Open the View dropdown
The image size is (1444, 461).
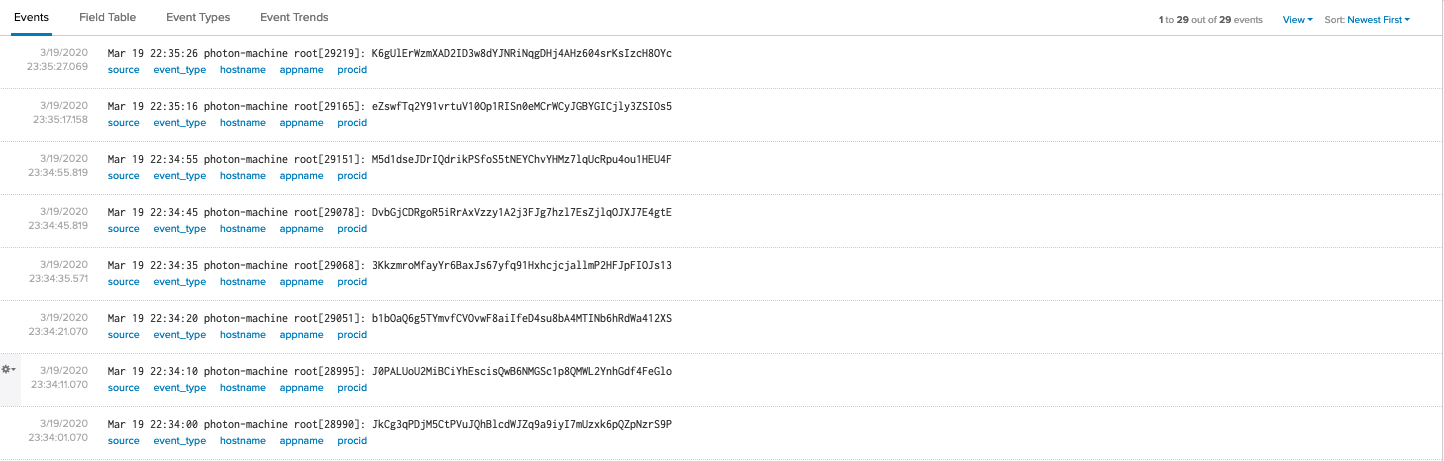pos(1297,20)
